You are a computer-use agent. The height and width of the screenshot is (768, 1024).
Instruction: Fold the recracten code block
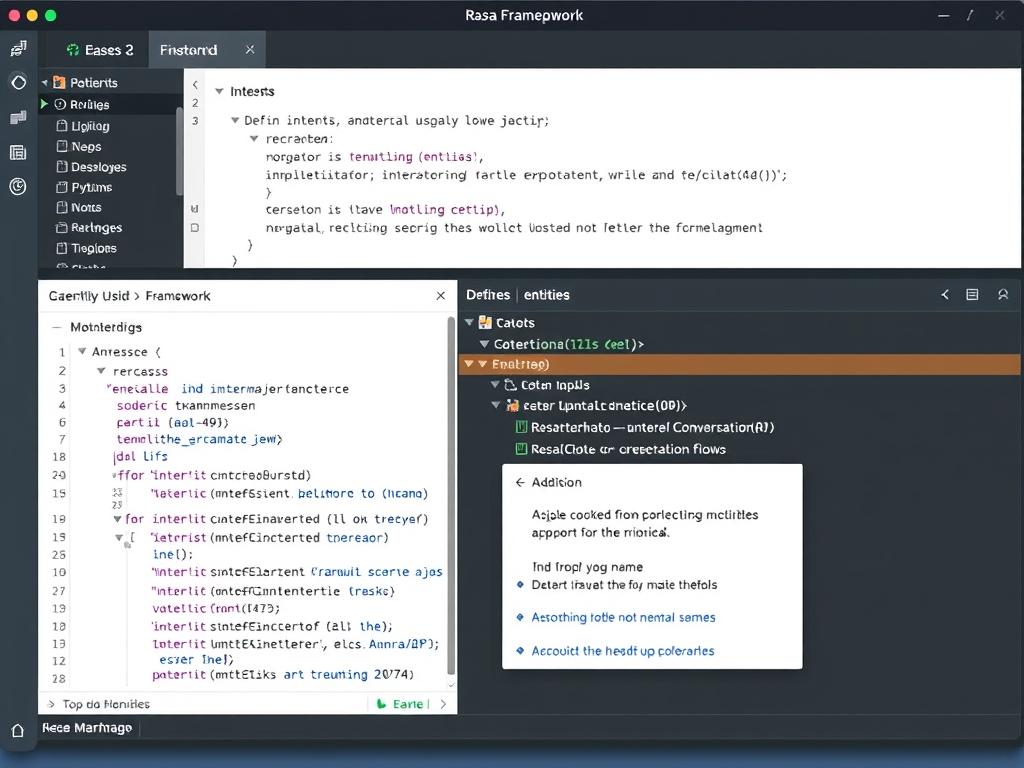pos(254,138)
